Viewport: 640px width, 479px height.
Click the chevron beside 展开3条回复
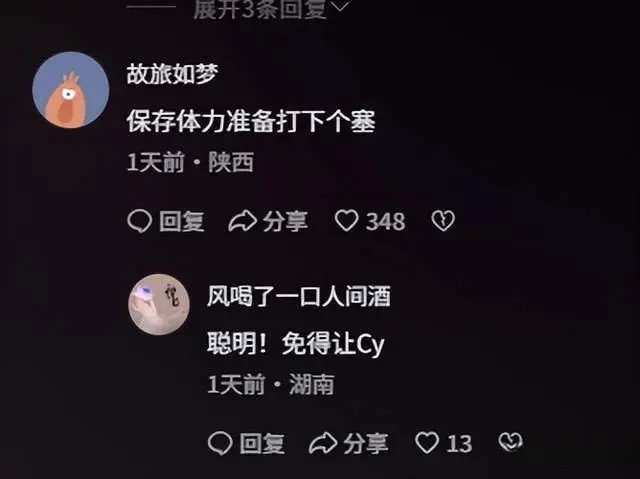click(339, 6)
